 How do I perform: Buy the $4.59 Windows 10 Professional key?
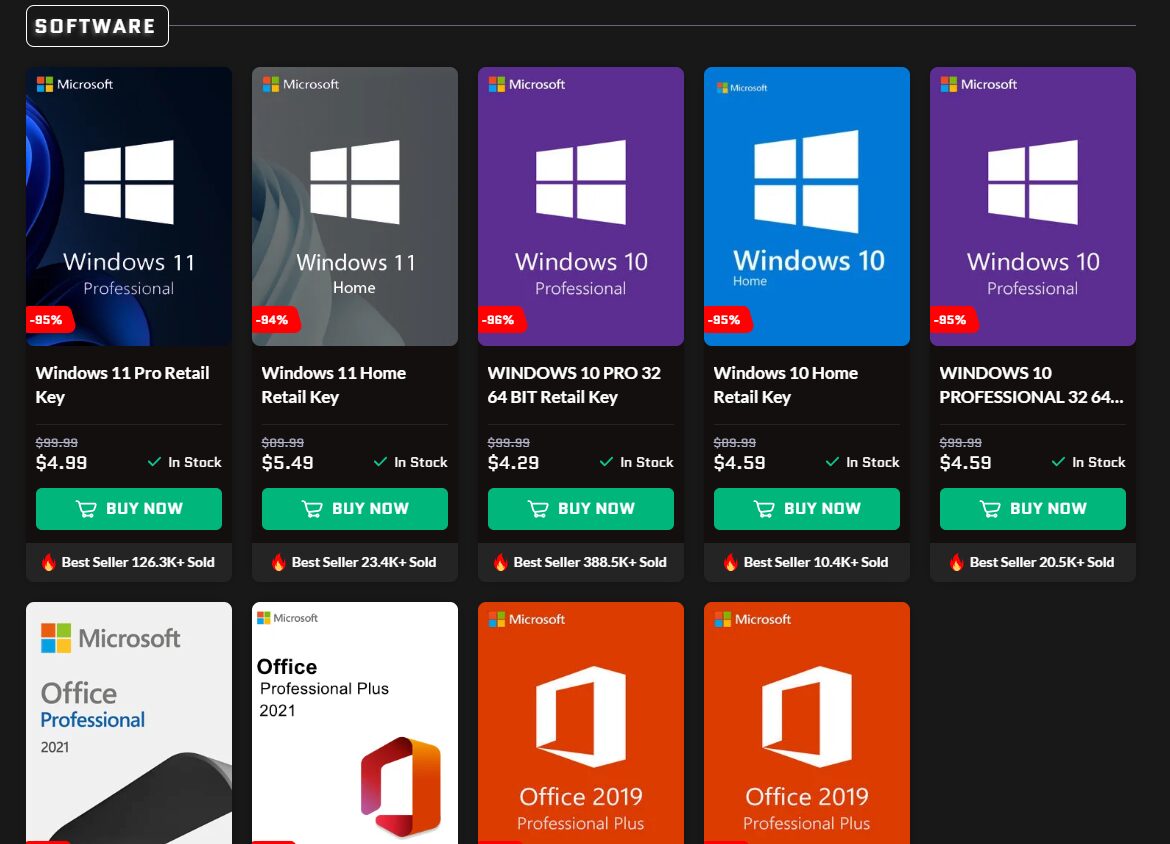tap(1032, 509)
